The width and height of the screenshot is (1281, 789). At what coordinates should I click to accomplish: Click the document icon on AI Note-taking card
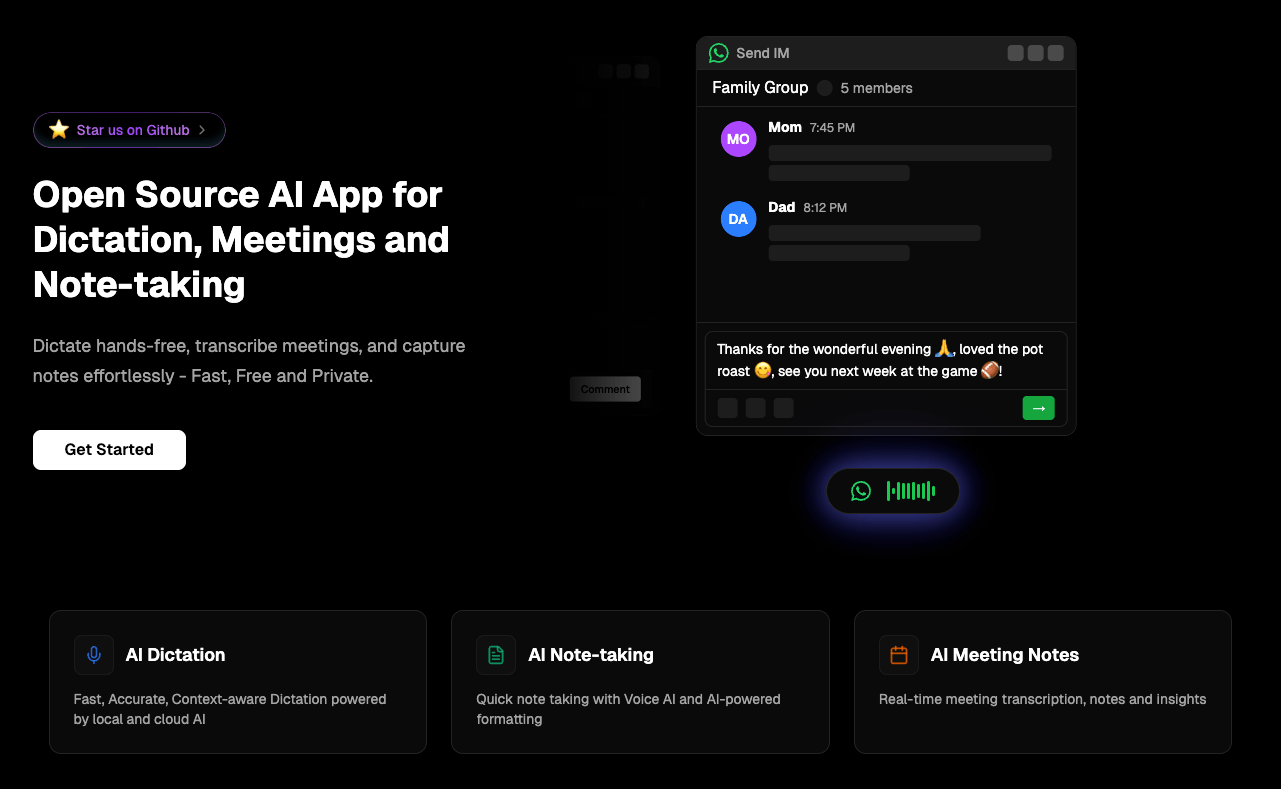[496, 655]
